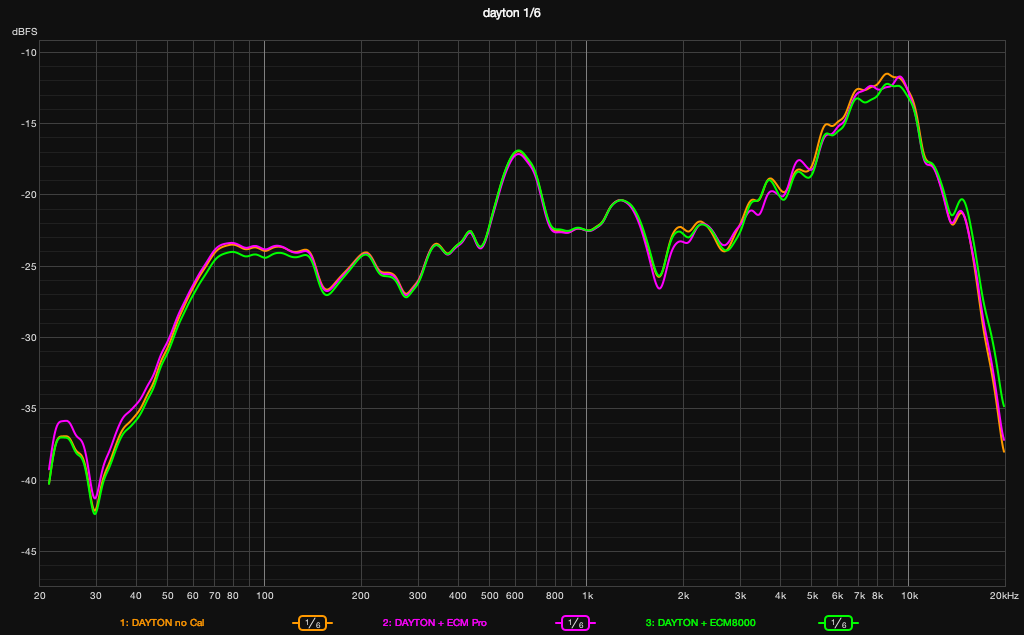The width and height of the screenshot is (1024, 635).
Task: Click the '1: DAYTON no Cal' legend label
Action: [162, 623]
